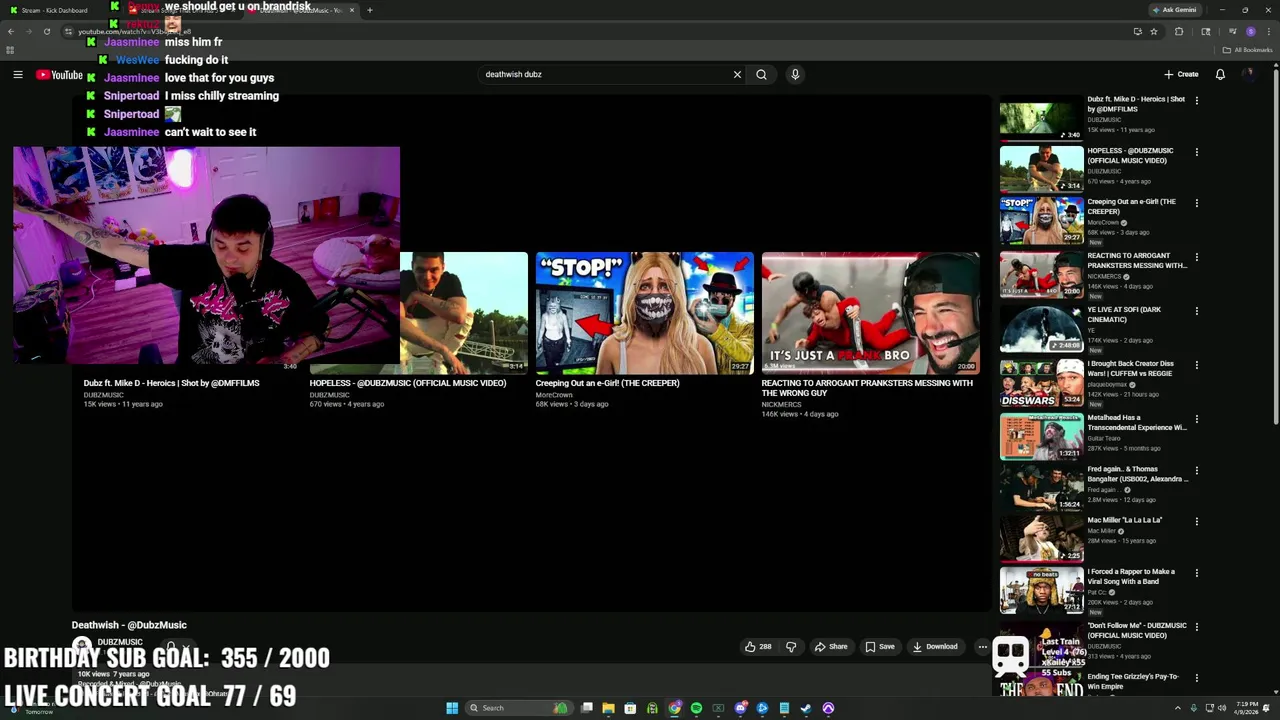This screenshot has height=720, width=1280.
Task: Open options for Mac Miller sidebar video
Action: point(1196,521)
